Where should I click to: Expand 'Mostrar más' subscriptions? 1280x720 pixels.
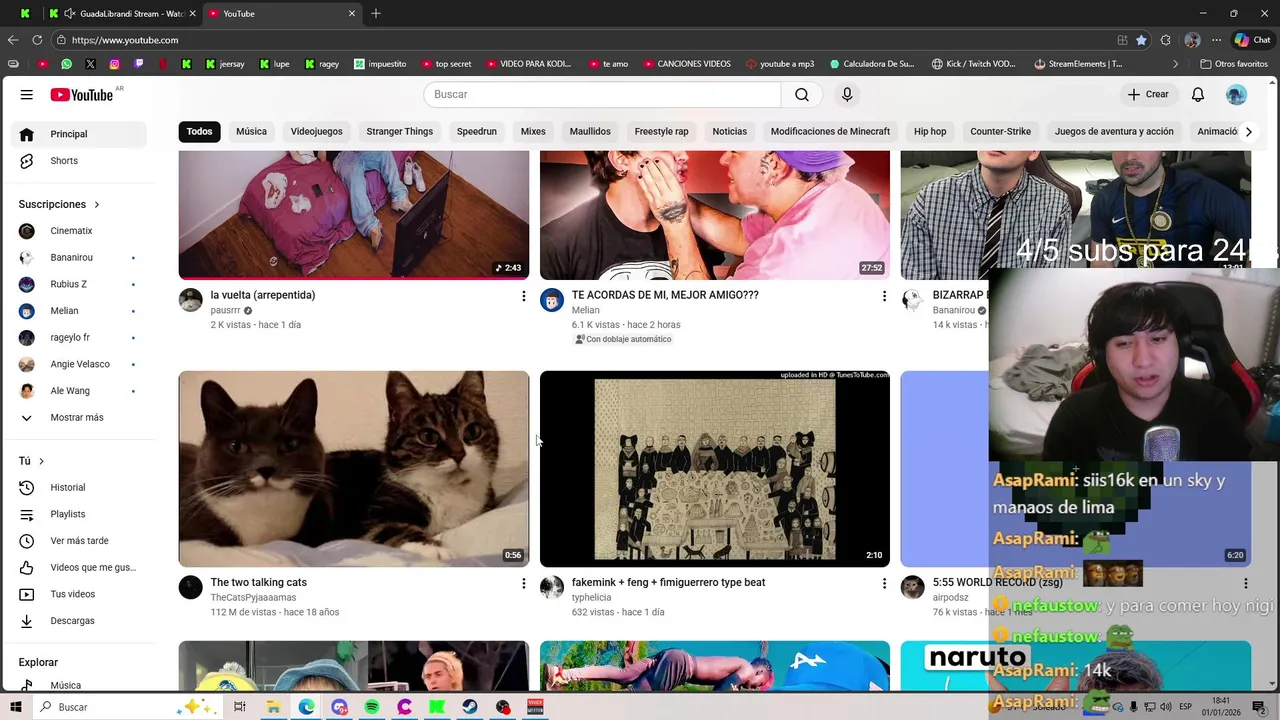[76, 418]
